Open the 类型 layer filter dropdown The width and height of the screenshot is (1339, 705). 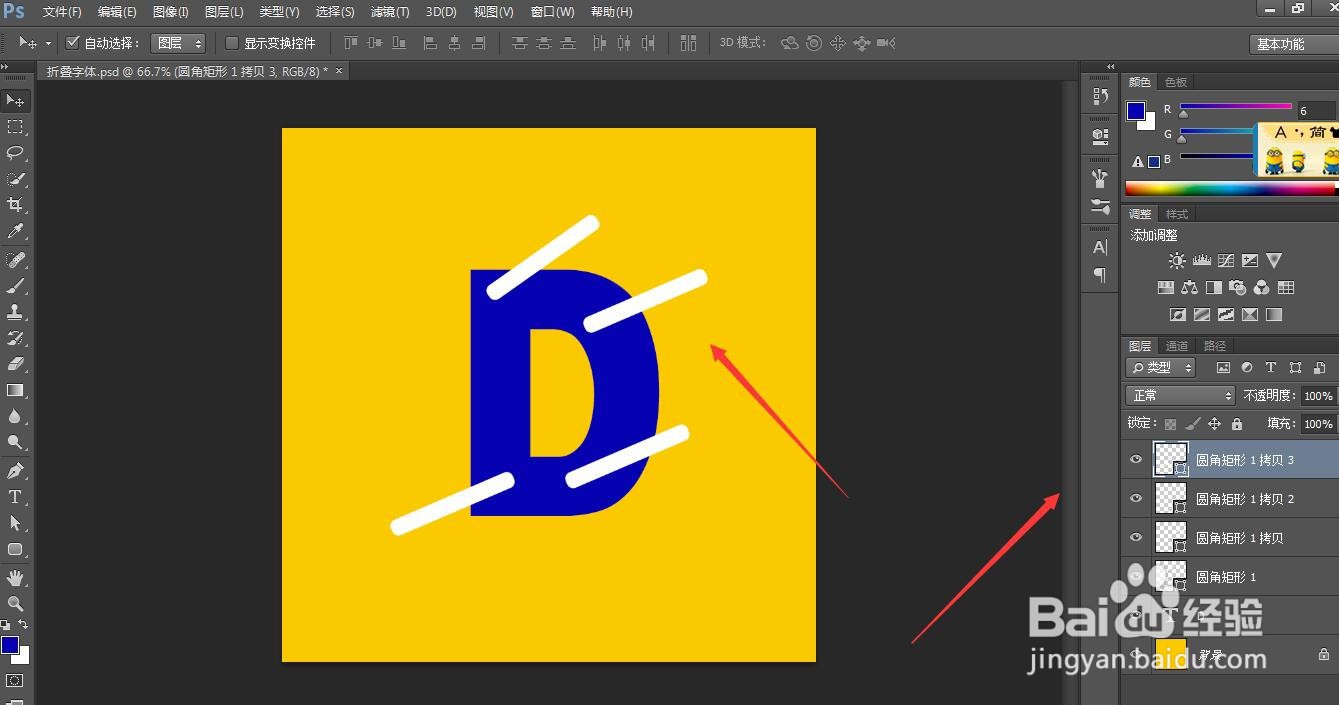pos(1160,368)
